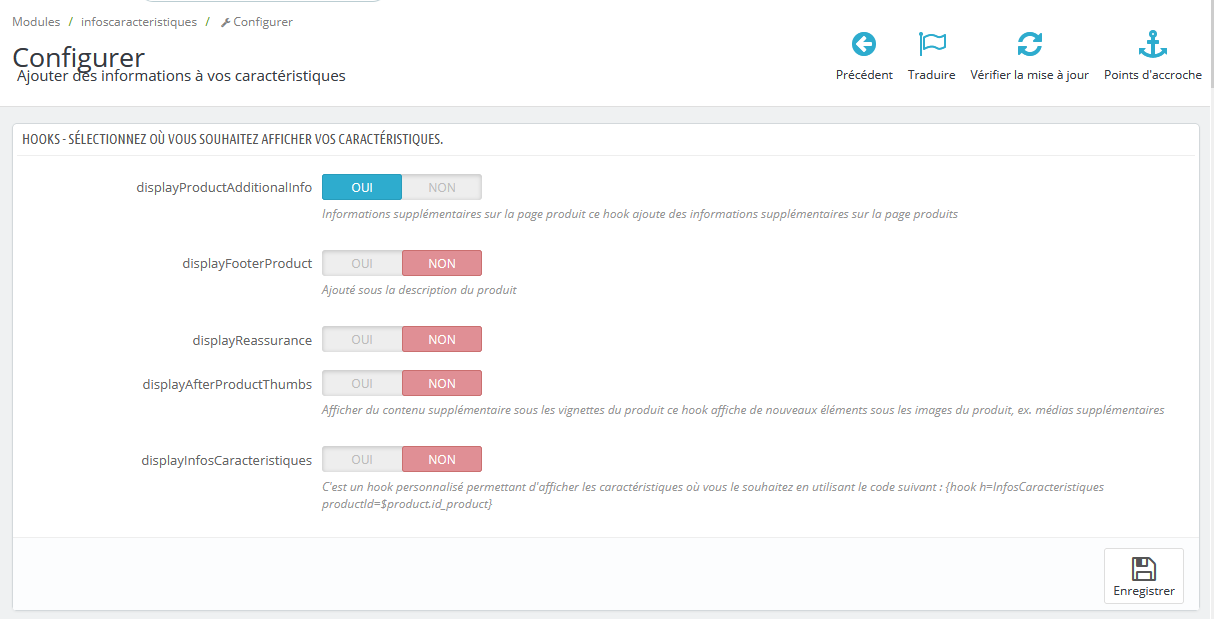Click the displayFooterProduct label
The height and width of the screenshot is (619, 1214).
click(x=247, y=264)
